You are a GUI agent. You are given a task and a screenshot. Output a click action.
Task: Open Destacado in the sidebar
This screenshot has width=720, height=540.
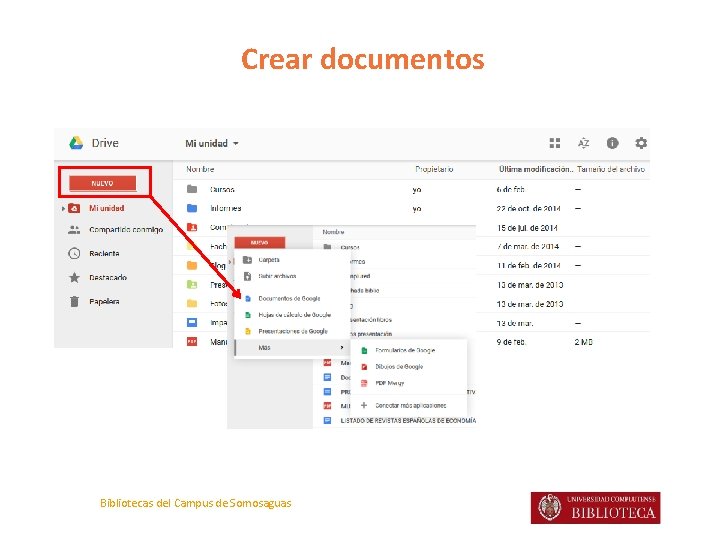(x=108, y=277)
